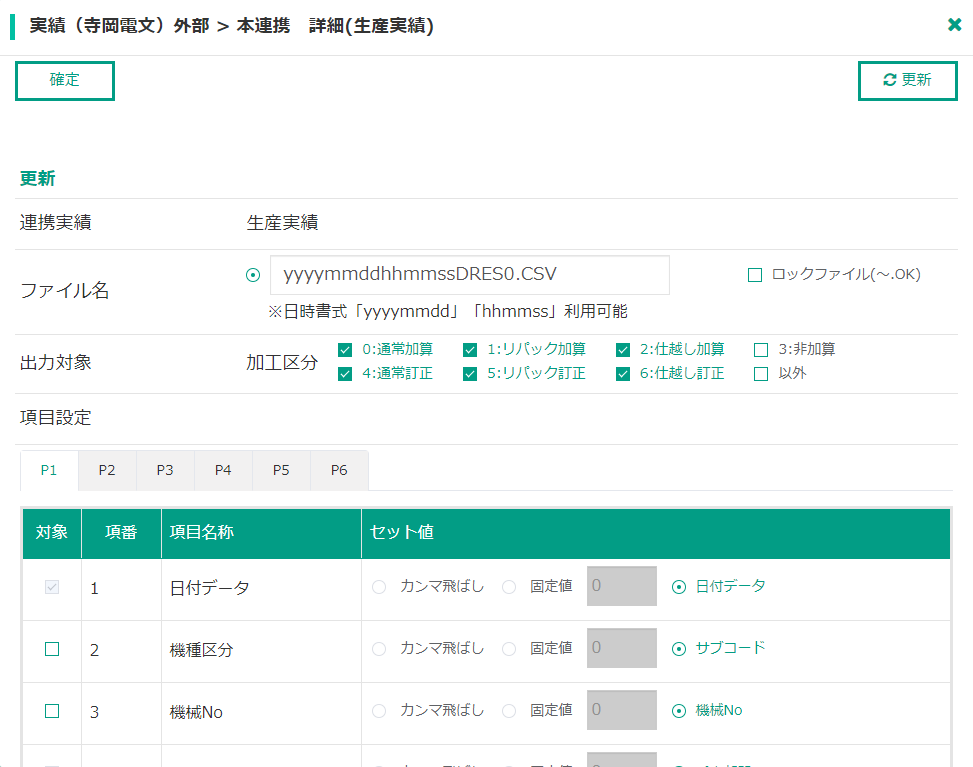Check the 以外 checkbox

click(761, 374)
